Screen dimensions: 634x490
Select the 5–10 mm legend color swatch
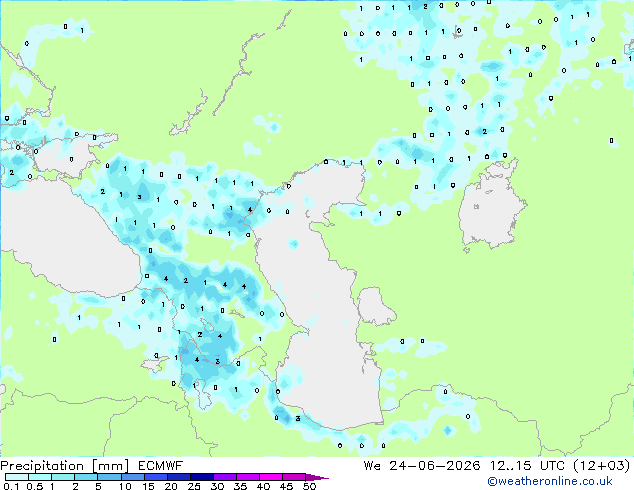(109, 477)
